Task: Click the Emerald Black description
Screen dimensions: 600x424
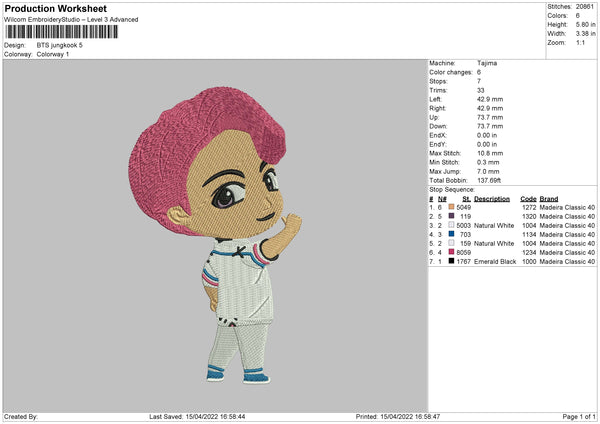Action: point(495,262)
